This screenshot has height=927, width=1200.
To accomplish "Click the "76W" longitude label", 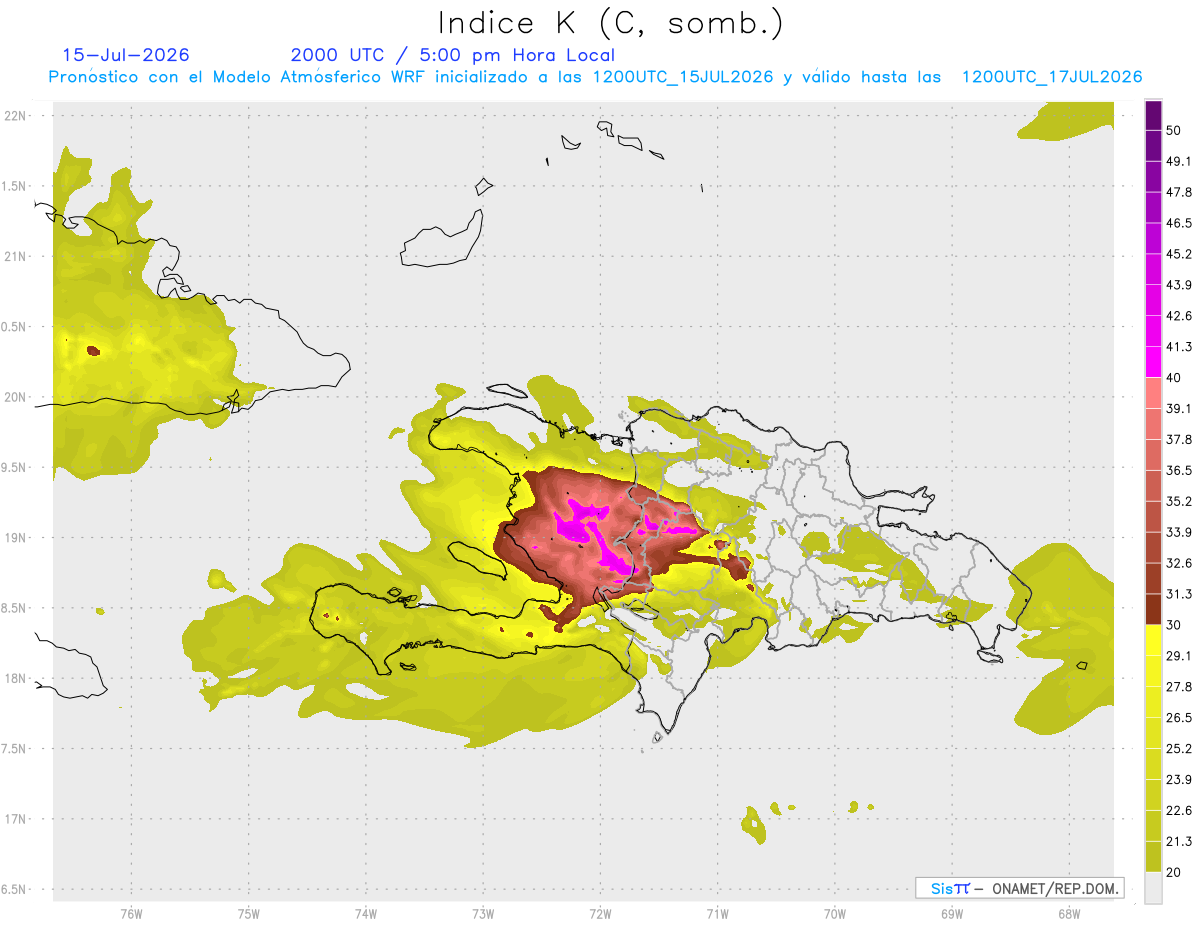I will coord(131,914).
